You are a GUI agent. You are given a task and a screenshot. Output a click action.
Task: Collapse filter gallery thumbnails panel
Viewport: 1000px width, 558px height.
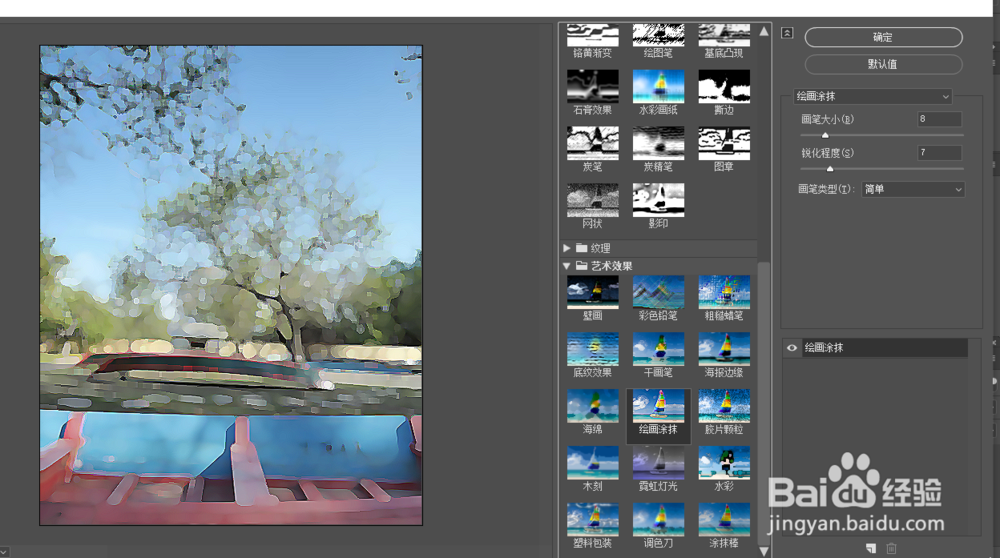click(x=787, y=33)
